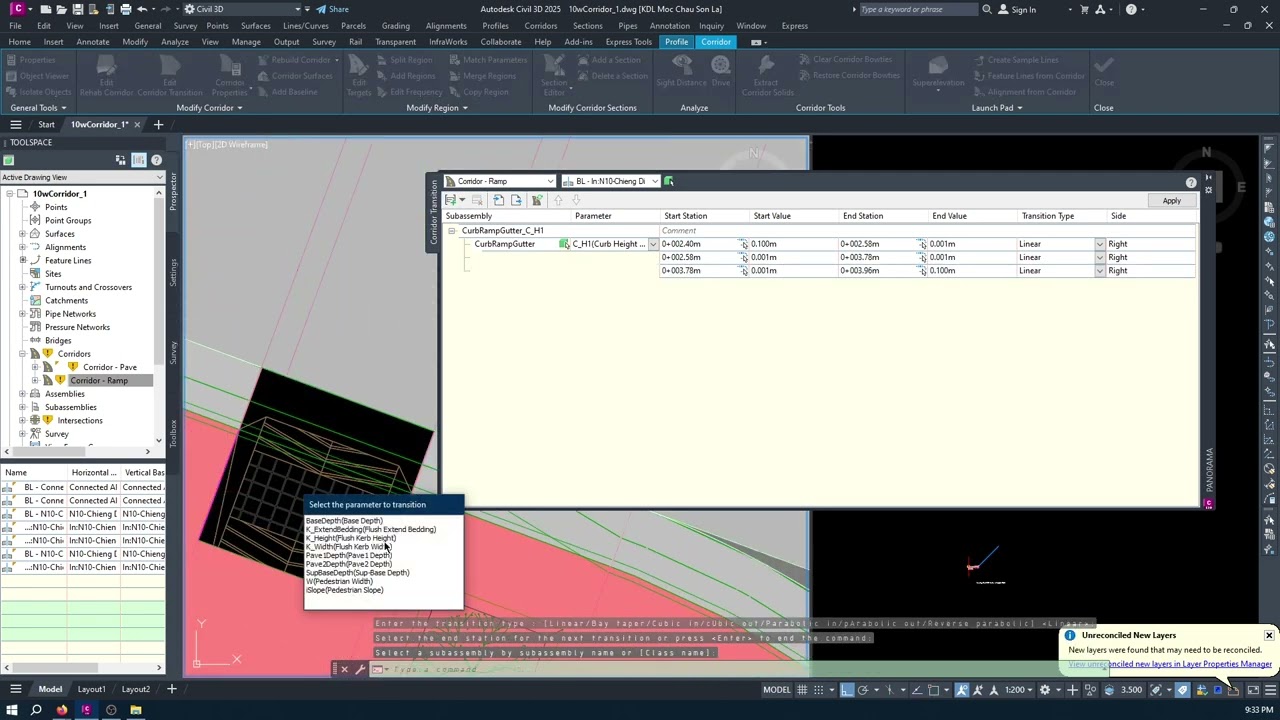
Task: Click the import transitions icon in Panorama toolbar
Action: click(498, 200)
